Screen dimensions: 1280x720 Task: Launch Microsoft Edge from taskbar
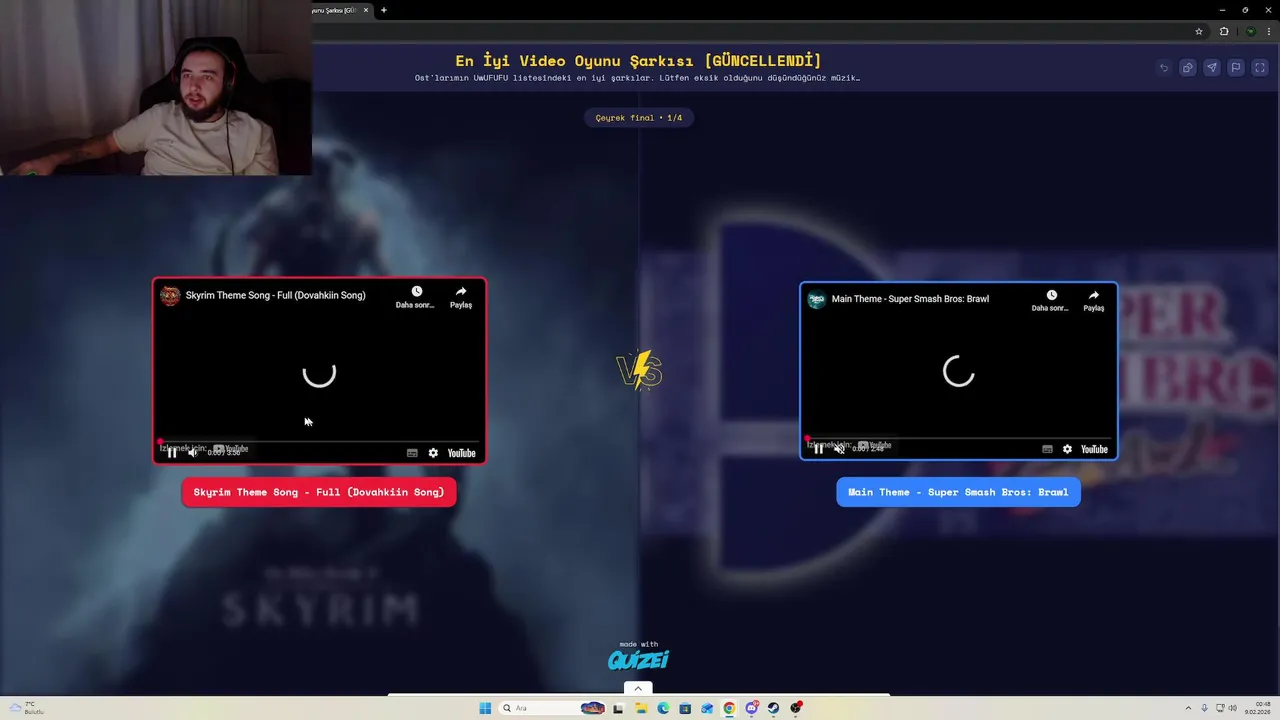point(662,708)
